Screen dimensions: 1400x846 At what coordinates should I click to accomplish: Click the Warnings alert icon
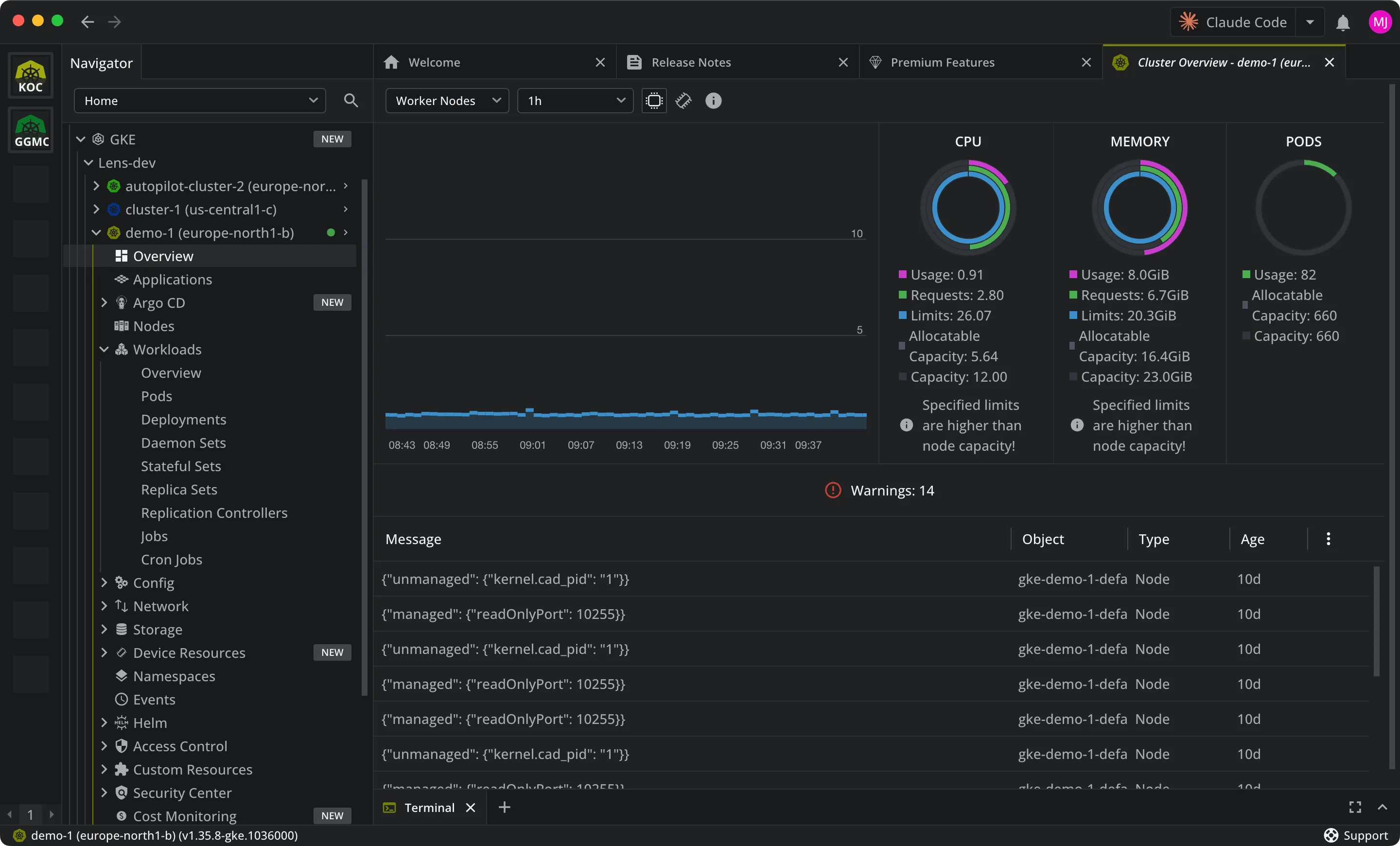click(x=832, y=490)
